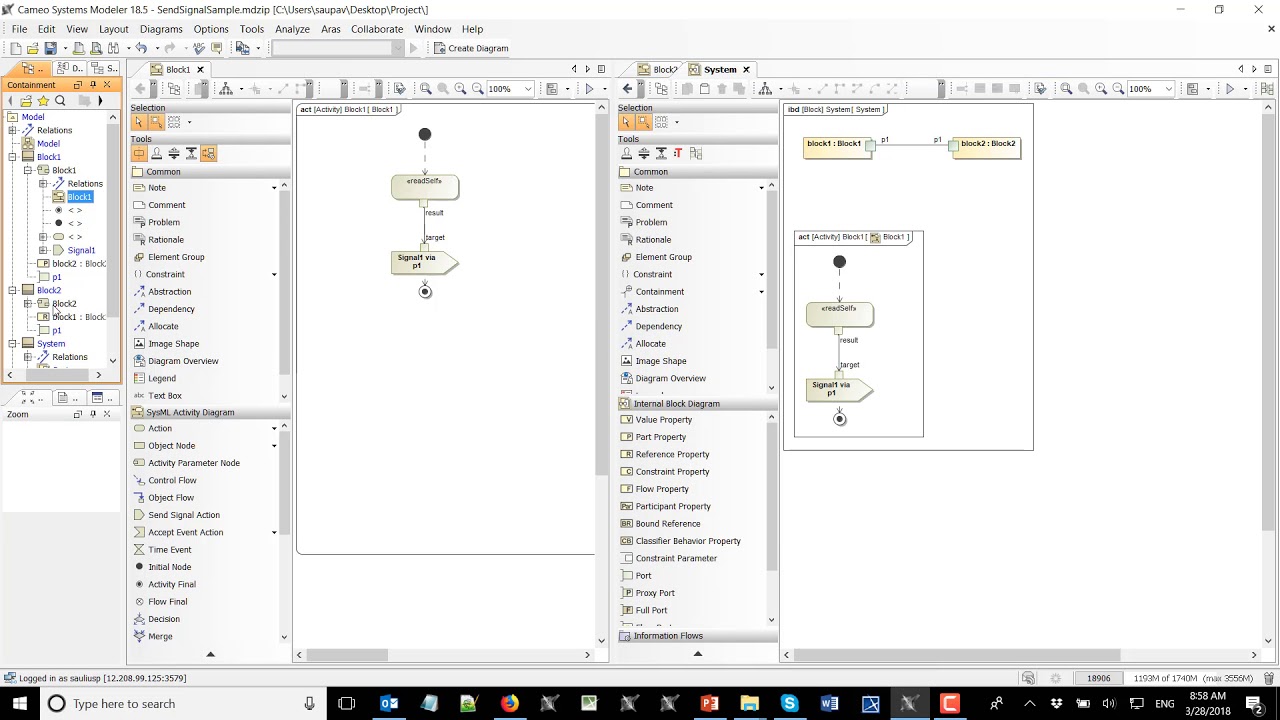Viewport: 1280px width, 720px height.
Task: Expand the Note options arrow in Block1 palette
Action: coord(274,188)
